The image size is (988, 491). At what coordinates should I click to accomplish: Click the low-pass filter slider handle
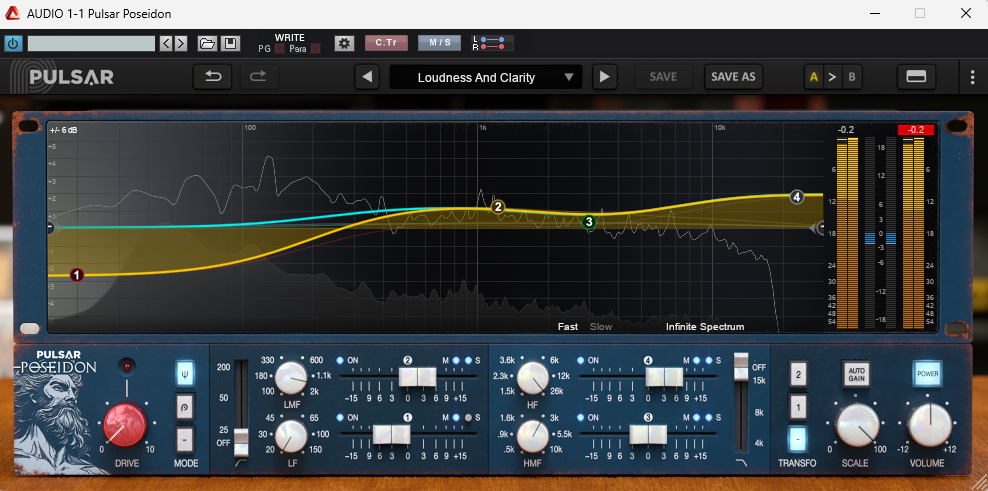pos(742,366)
